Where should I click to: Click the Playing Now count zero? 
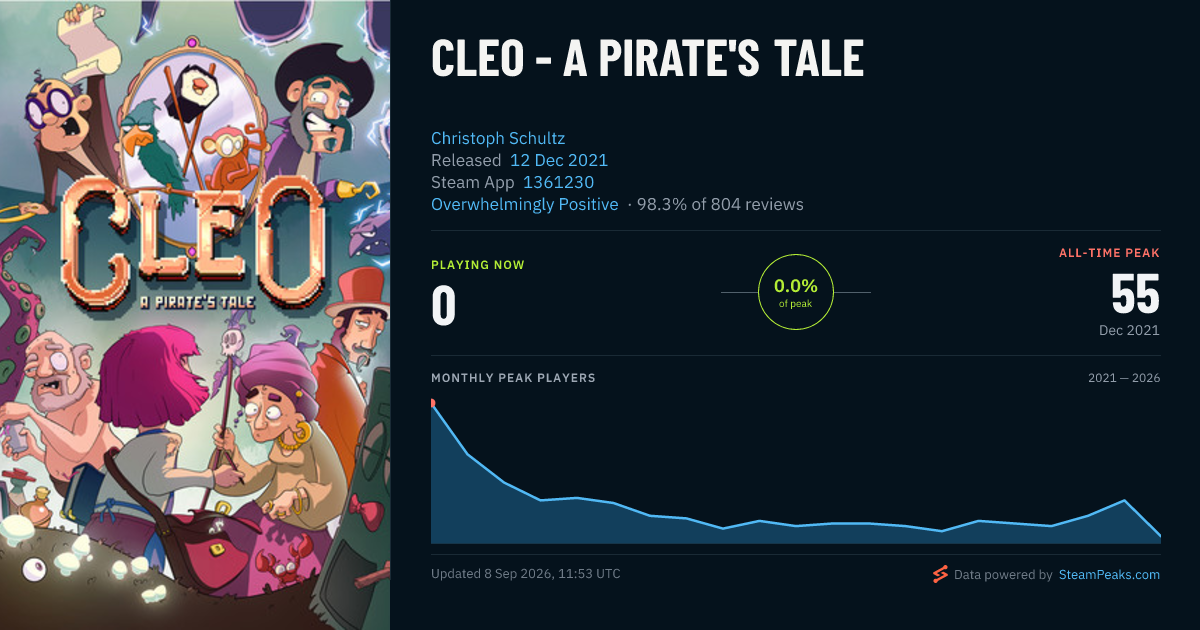(x=443, y=307)
